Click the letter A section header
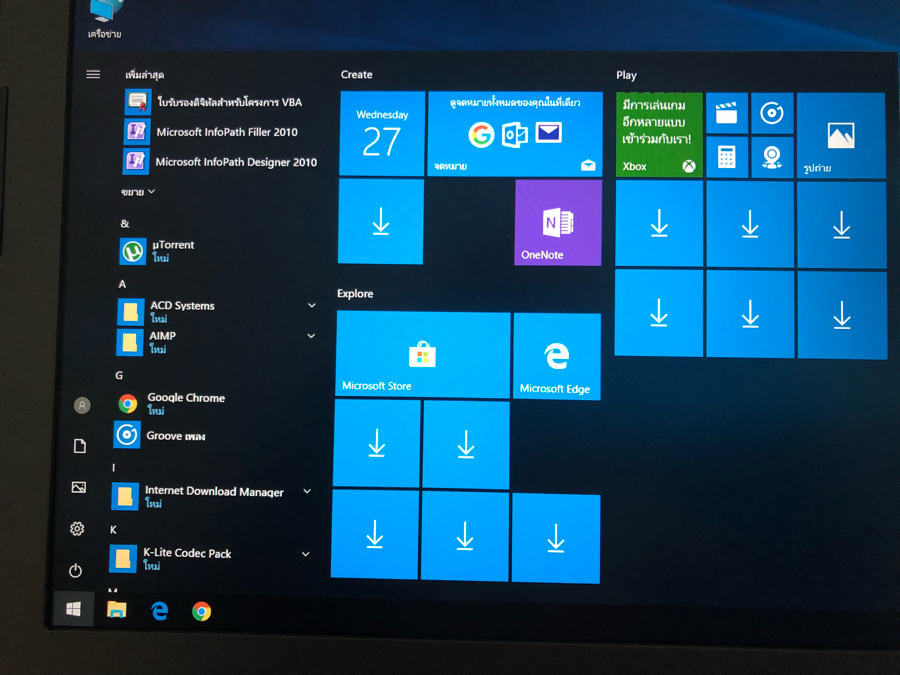Screen dimensions: 900x675 coord(122,284)
